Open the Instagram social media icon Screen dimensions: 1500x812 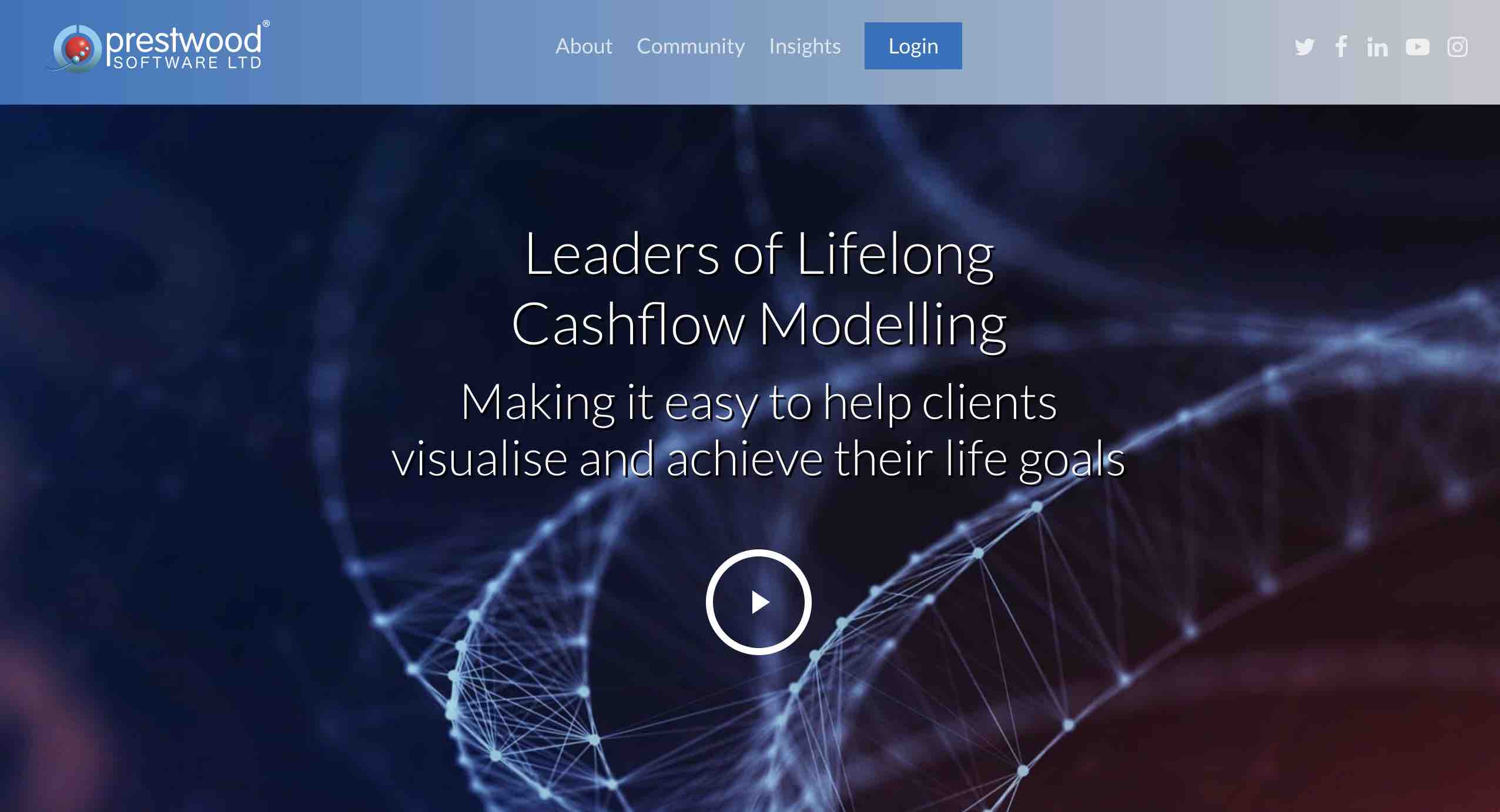[1458, 46]
